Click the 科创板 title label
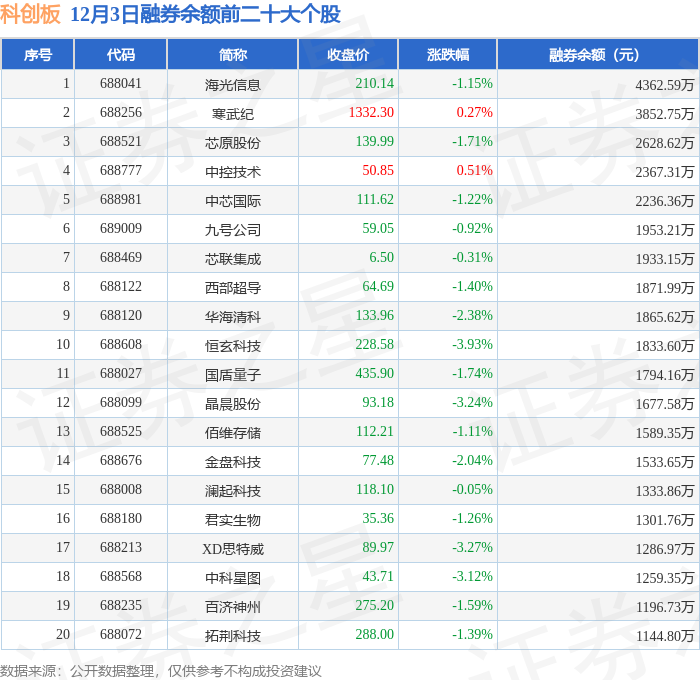 pyautogui.click(x=30, y=14)
